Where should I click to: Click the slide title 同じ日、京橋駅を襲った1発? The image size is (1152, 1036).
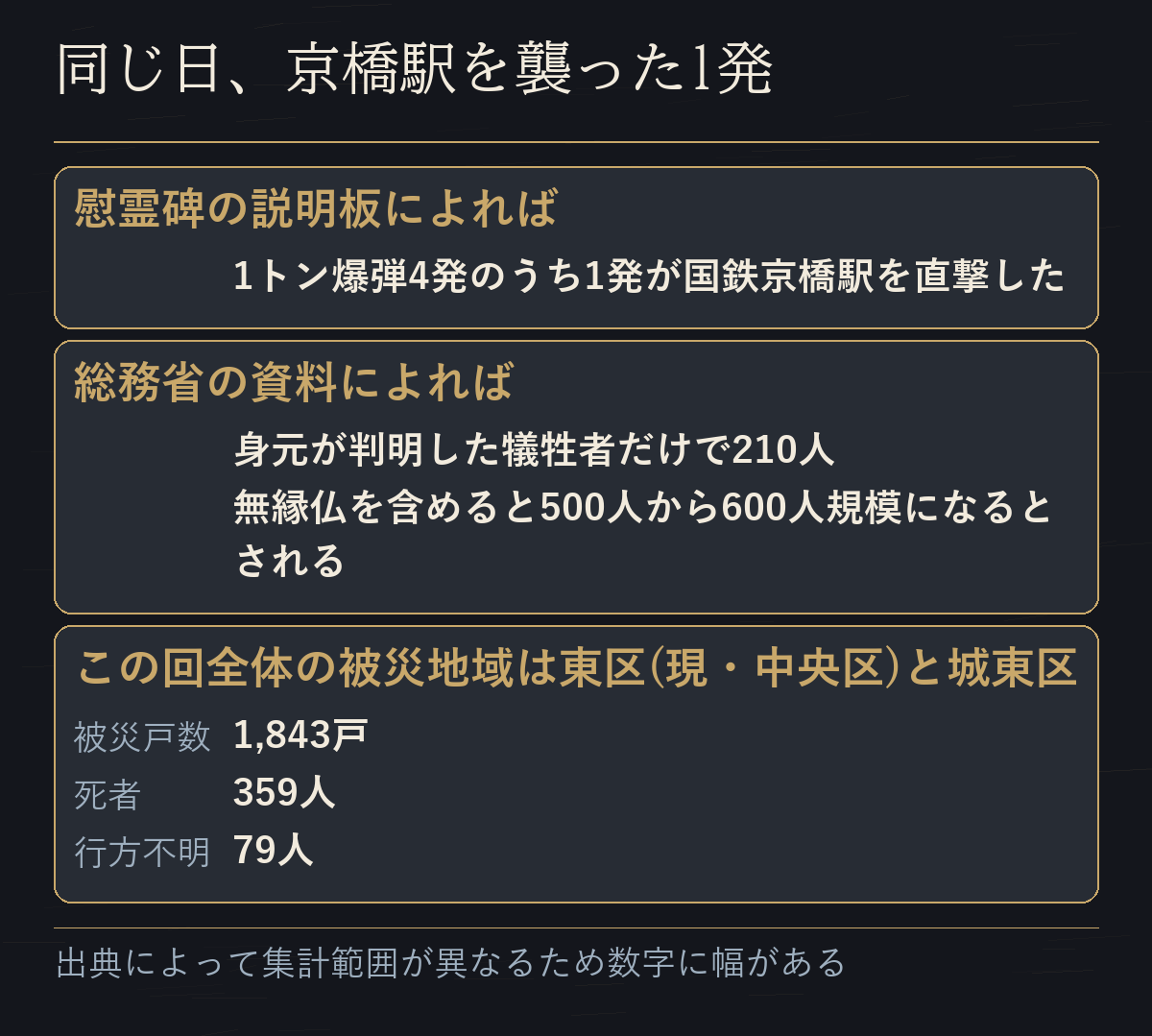click(414, 70)
